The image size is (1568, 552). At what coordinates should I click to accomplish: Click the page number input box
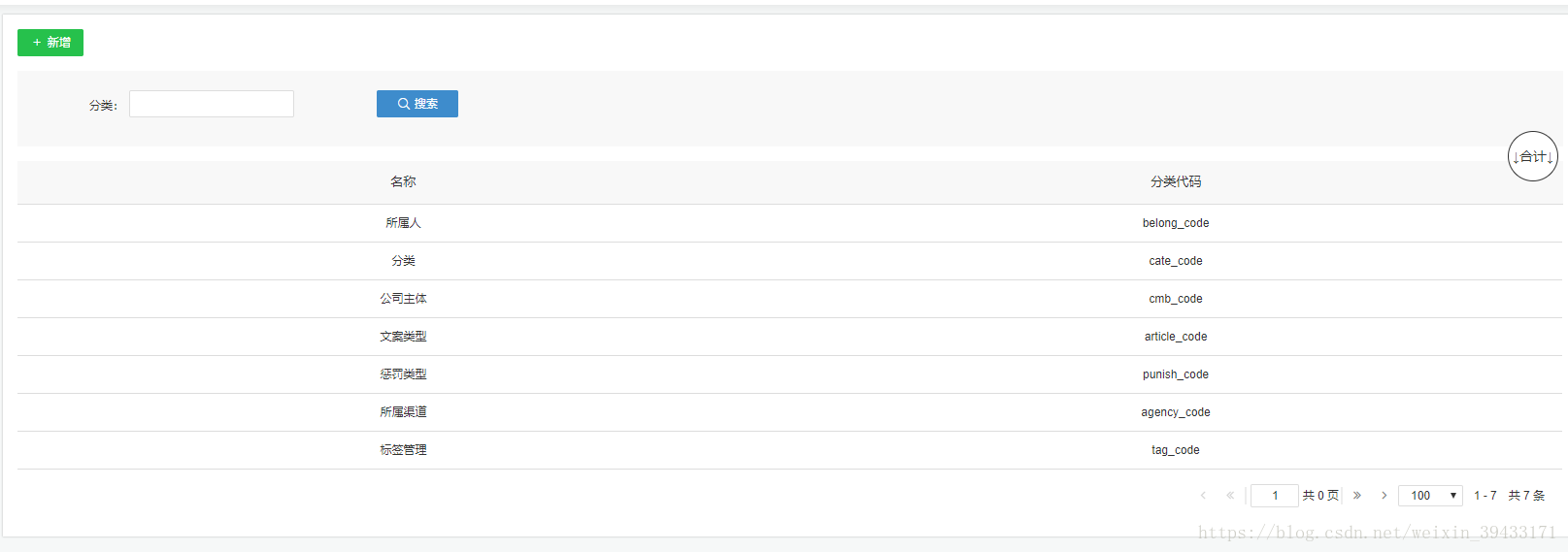point(1275,496)
